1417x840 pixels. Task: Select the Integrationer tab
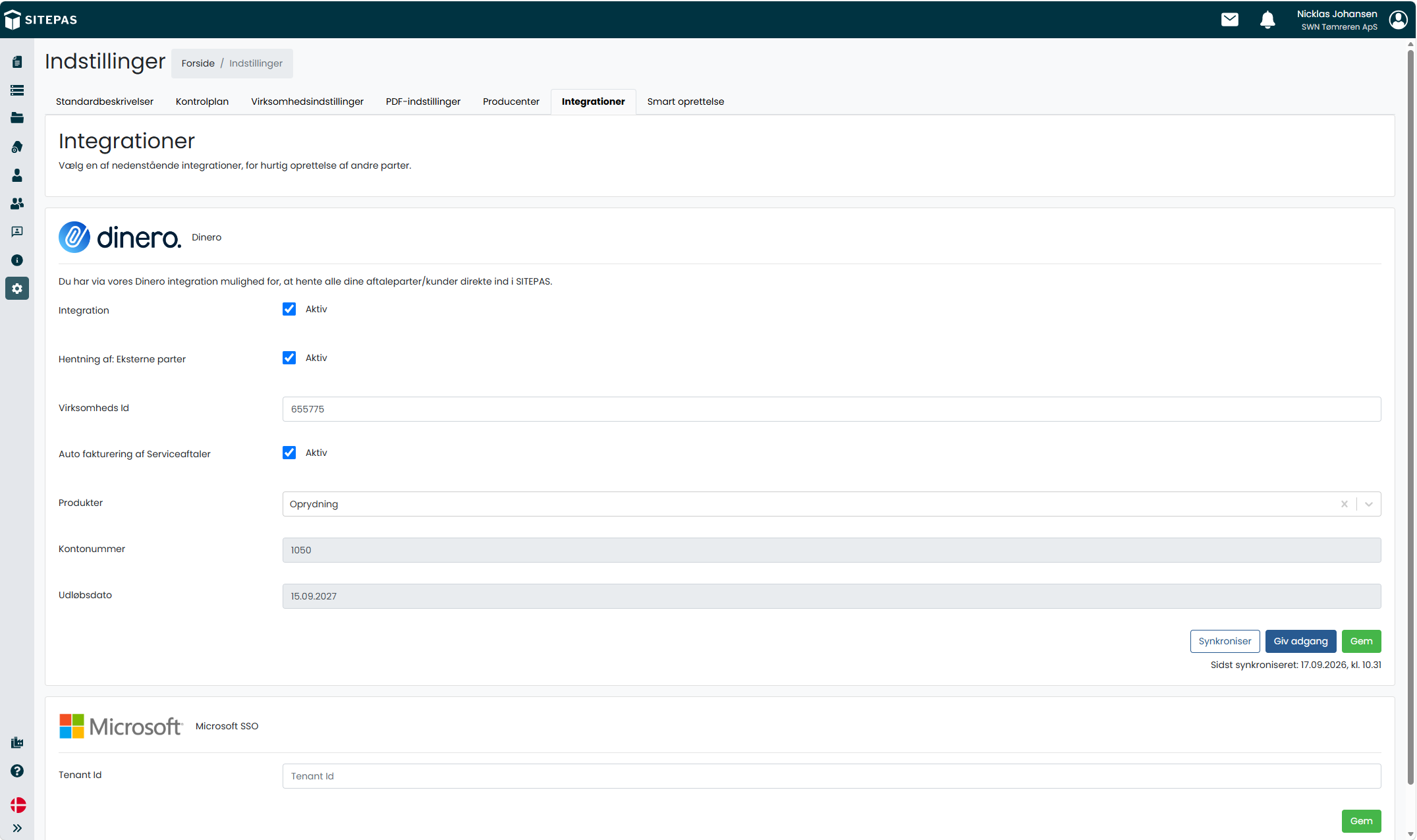point(594,101)
